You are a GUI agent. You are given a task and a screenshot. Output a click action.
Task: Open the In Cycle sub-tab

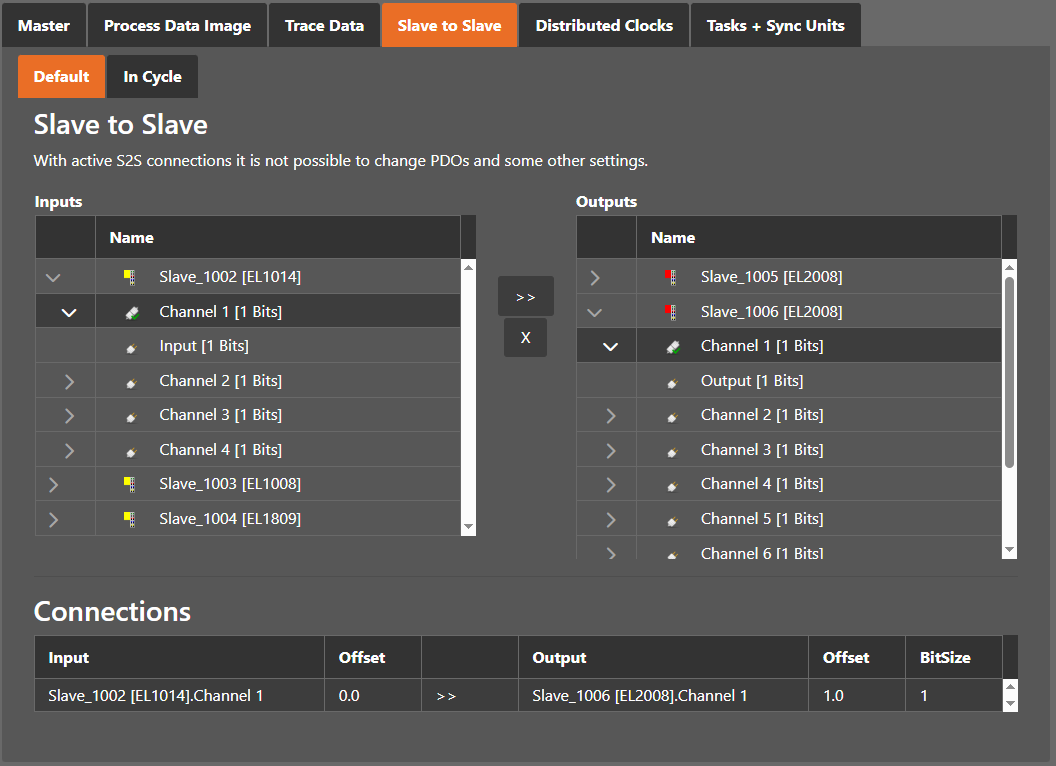click(x=152, y=77)
